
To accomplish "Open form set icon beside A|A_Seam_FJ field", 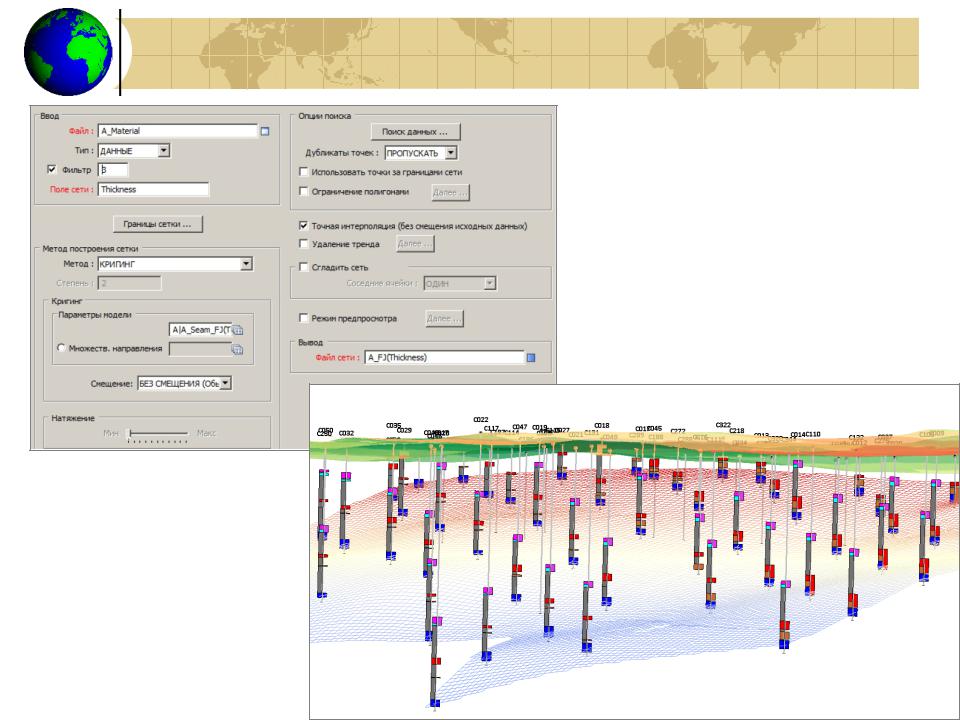I will click(238, 330).
